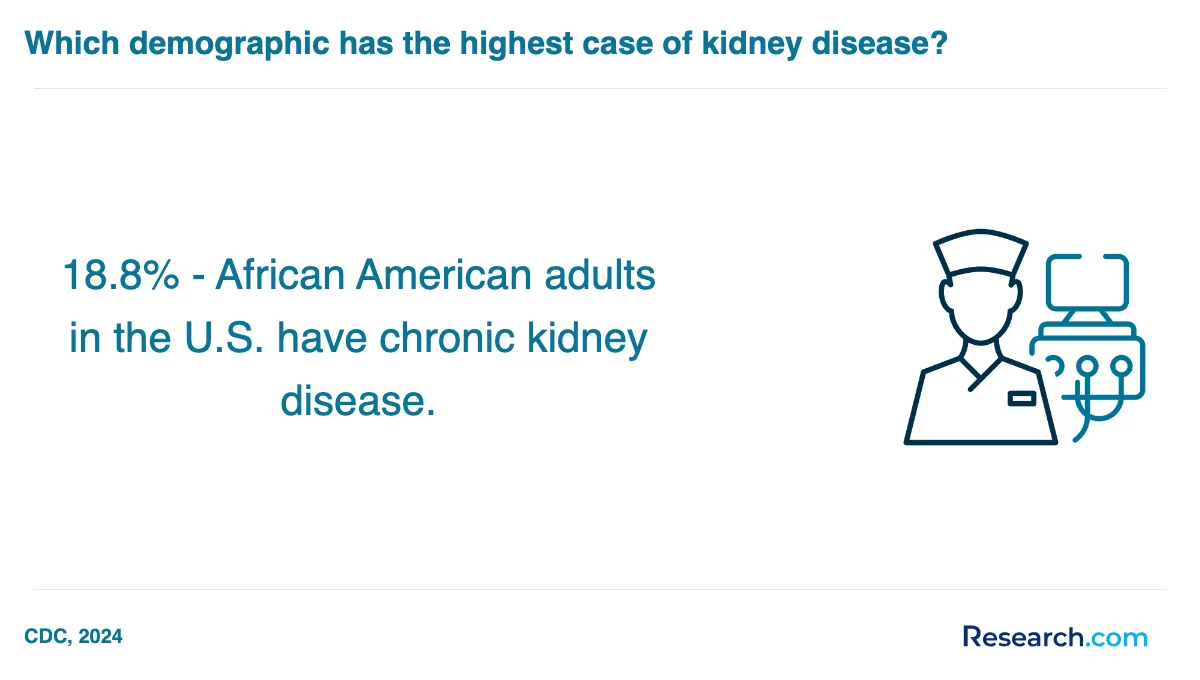Open the Research.com logo link
The width and height of the screenshot is (1200, 680).
tap(1055, 636)
